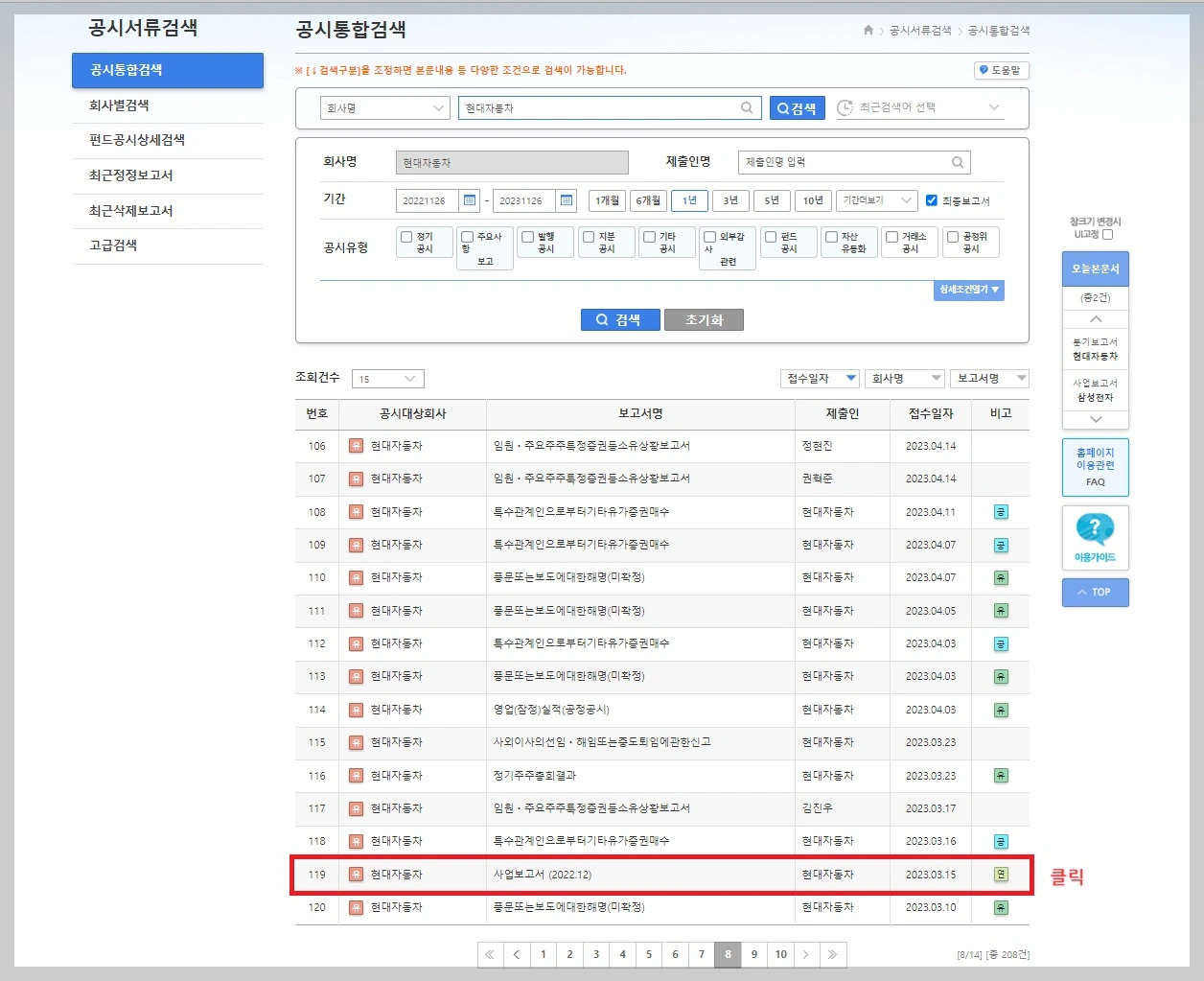Viewport: 1204px width, 981px height.
Task: Check the 주요사항보고 checkbox
Action: pyautogui.click(x=467, y=237)
